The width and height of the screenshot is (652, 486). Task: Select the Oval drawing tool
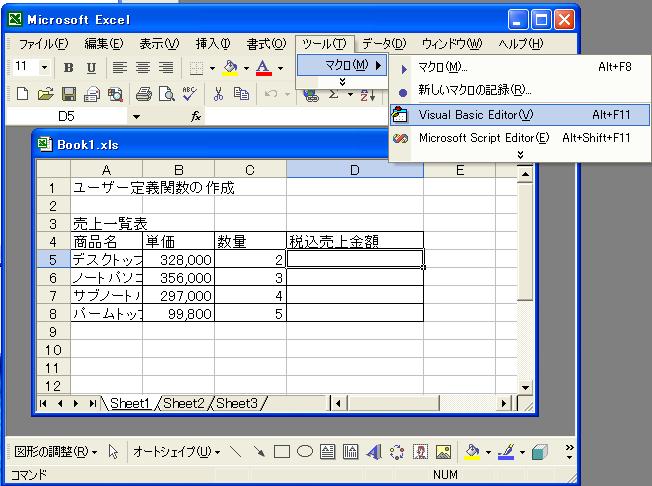tap(305, 451)
